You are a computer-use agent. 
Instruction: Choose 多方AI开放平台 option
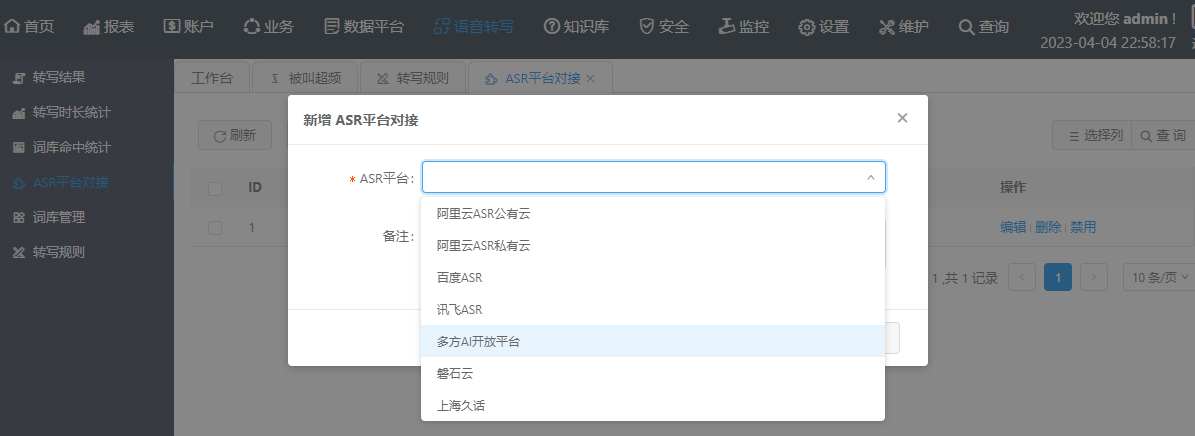coord(478,341)
